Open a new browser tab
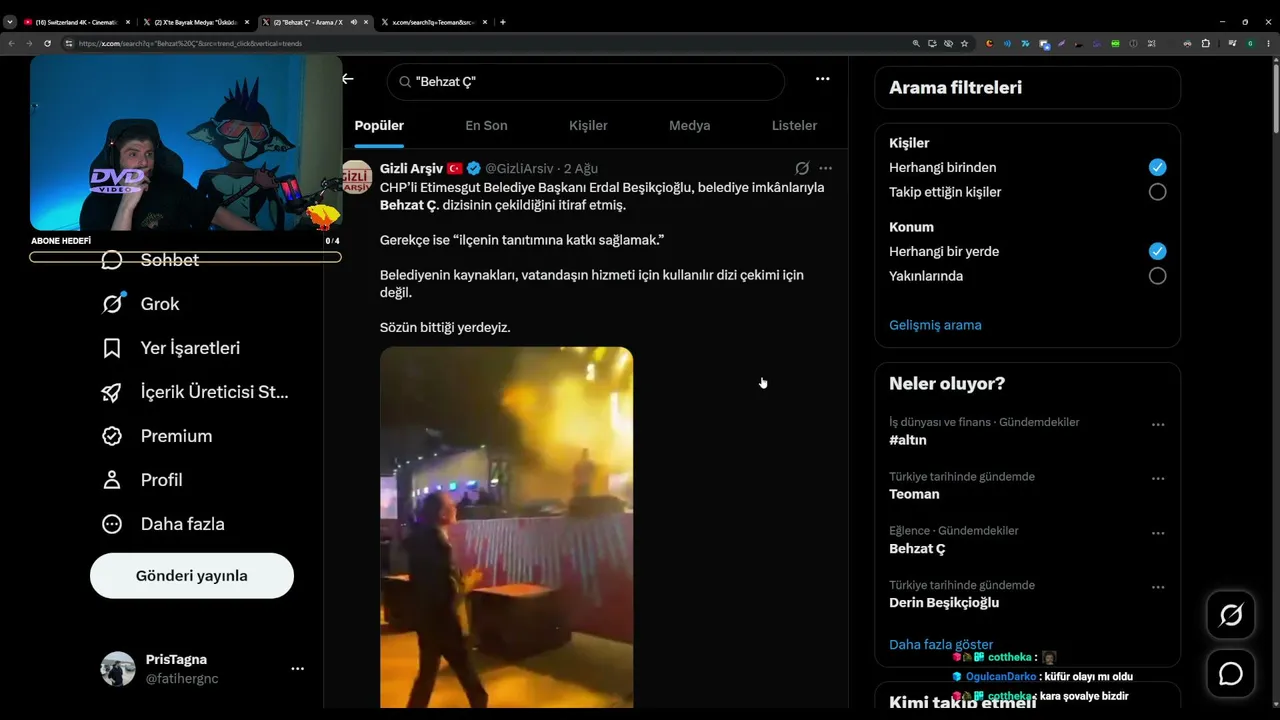The image size is (1280, 720). pyautogui.click(x=502, y=22)
